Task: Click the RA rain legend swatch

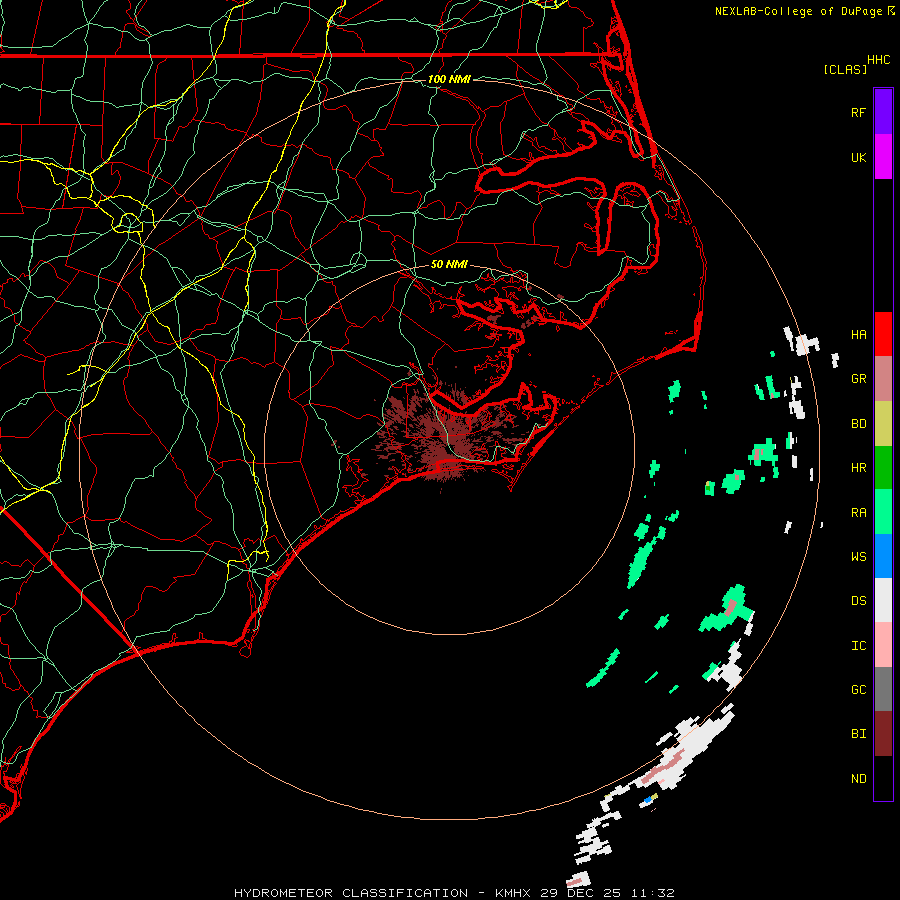Action: click(x=883, y=512)
